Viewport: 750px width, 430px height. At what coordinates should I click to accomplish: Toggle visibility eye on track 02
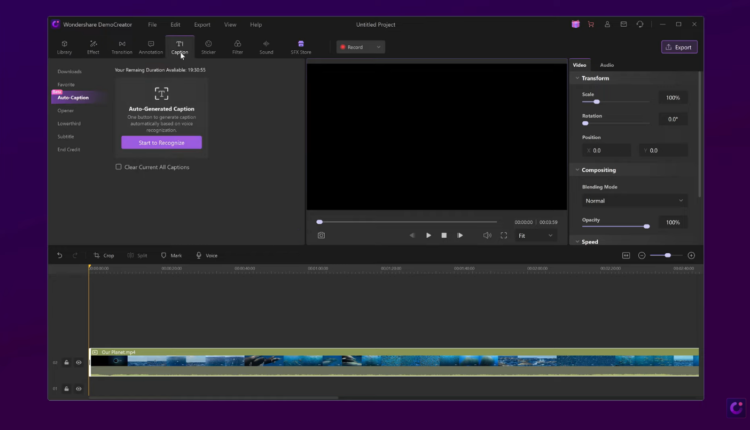click(79, 363)
